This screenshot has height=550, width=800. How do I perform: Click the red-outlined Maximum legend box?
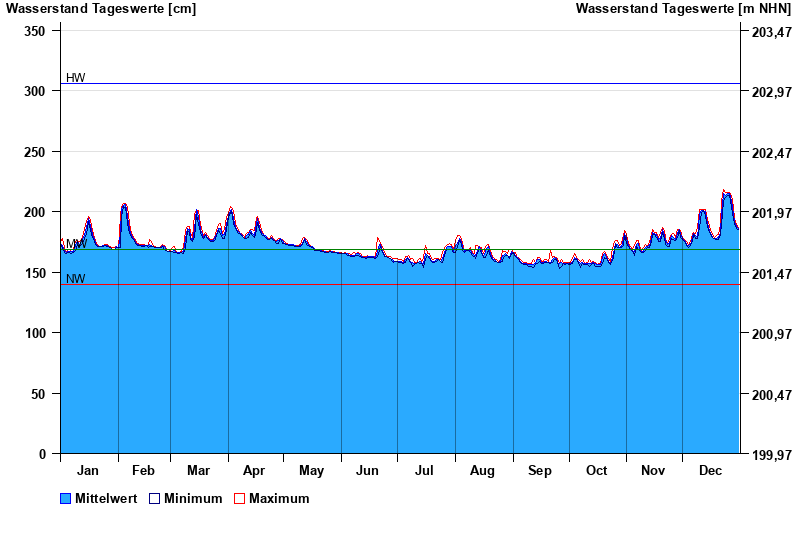[239, 499]
